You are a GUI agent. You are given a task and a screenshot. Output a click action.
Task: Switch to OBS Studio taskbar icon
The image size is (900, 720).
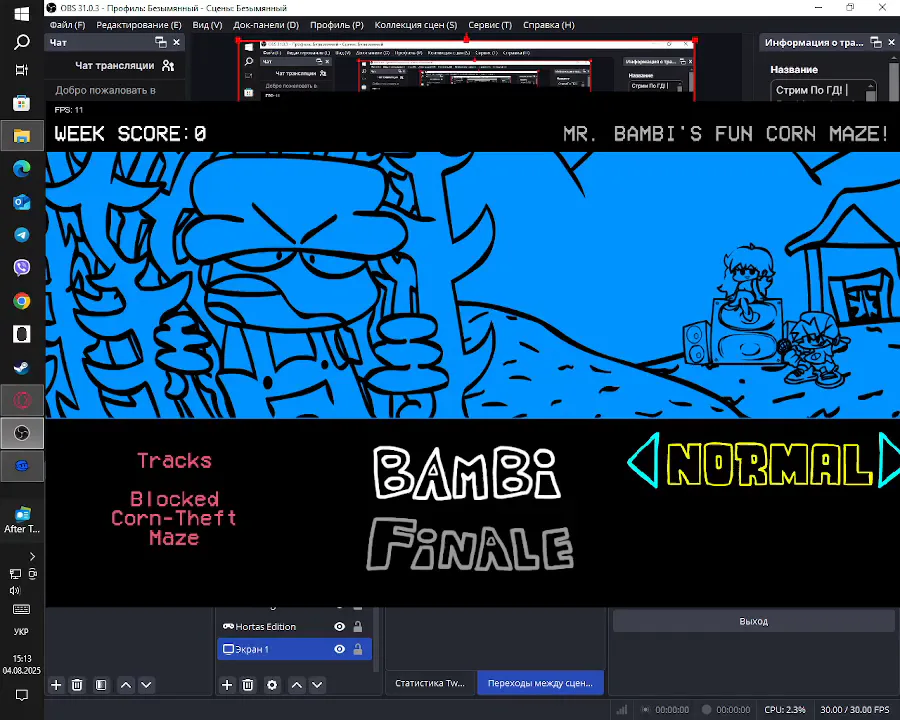(x=22, y=433)
